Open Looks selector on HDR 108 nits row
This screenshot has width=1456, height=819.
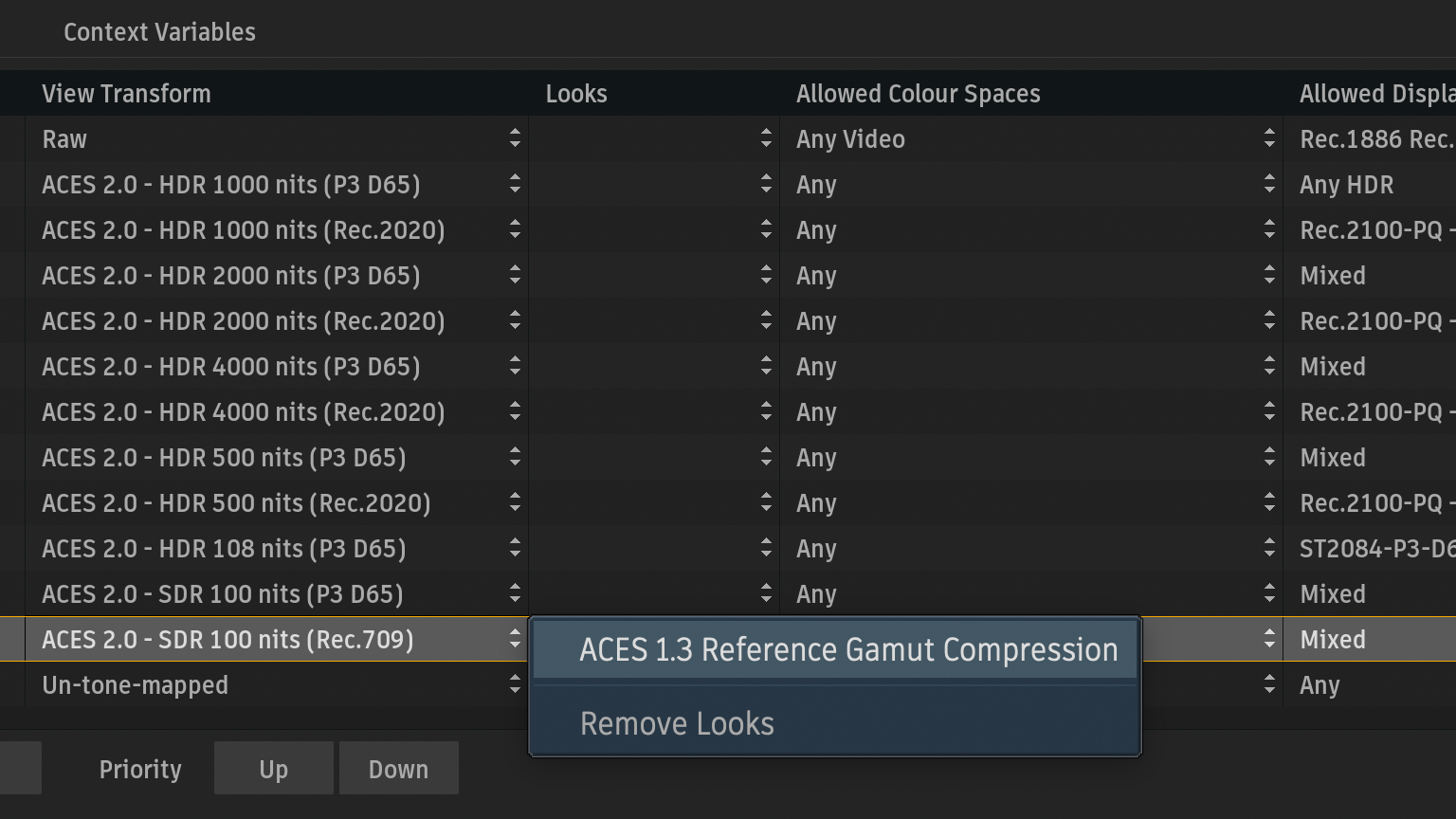[x=766, y=549]
